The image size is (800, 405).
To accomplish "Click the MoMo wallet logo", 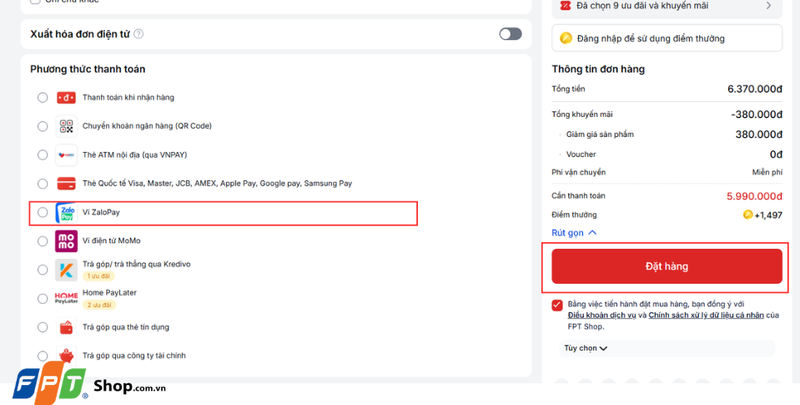I will tap(66, 241).
